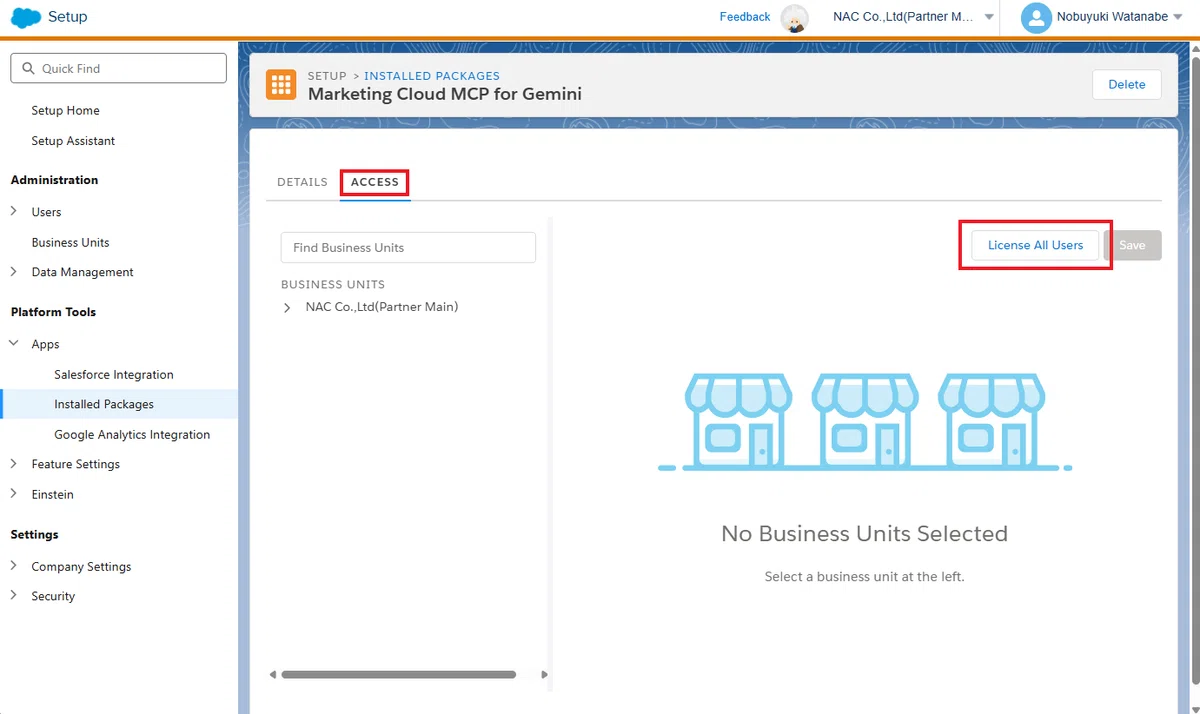Click the scrollbar right arrow in business units
Image resolution: width=1200 pixels, height=714 pixels.
click(544, 675)
